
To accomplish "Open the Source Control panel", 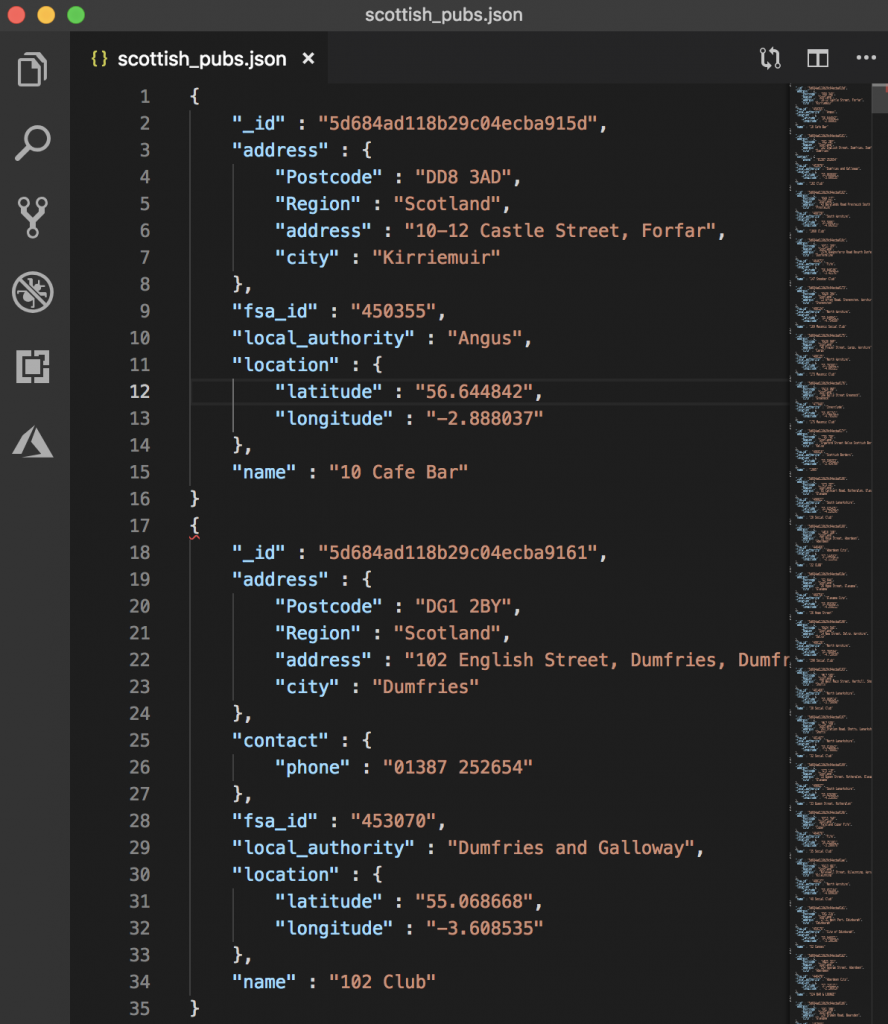I will coord(33,217).
